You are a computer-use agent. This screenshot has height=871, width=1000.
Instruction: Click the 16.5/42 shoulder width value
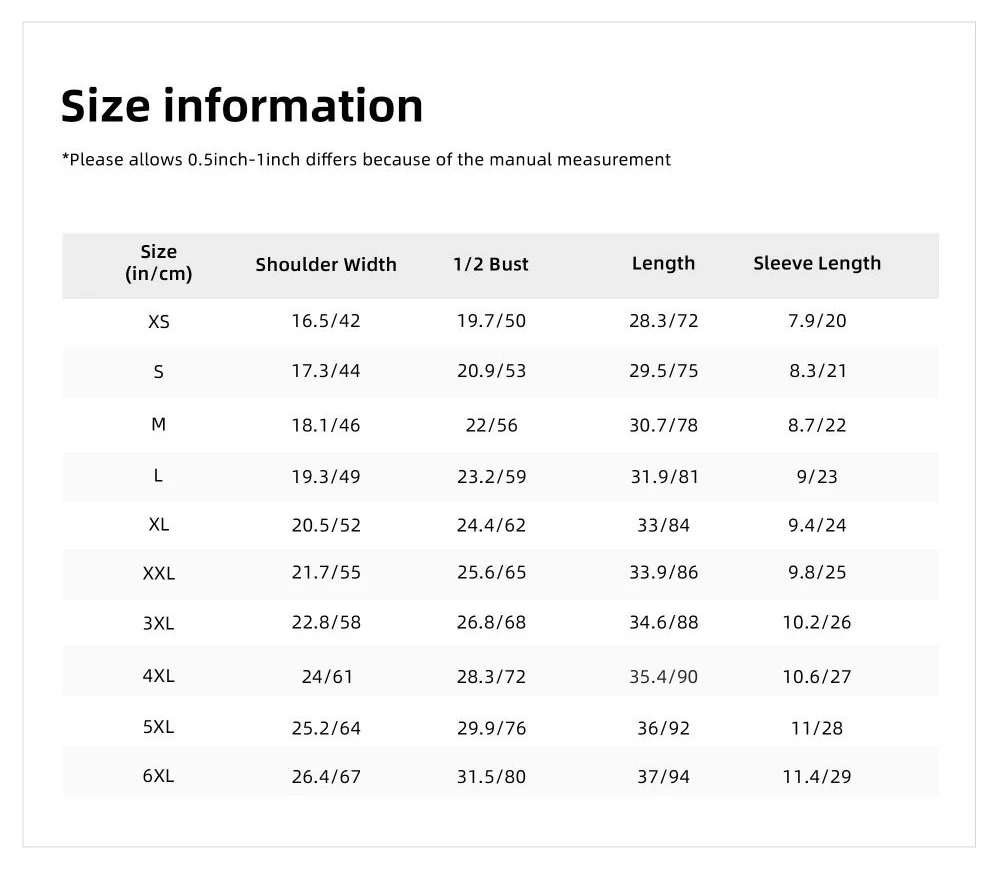click(326, 321)
